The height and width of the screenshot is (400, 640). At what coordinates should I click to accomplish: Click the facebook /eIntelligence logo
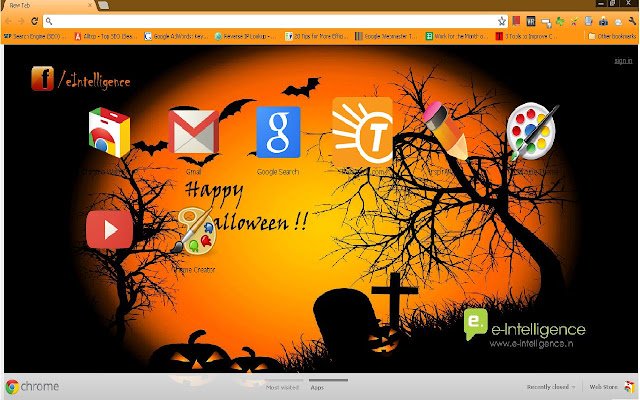pos(81,78)
